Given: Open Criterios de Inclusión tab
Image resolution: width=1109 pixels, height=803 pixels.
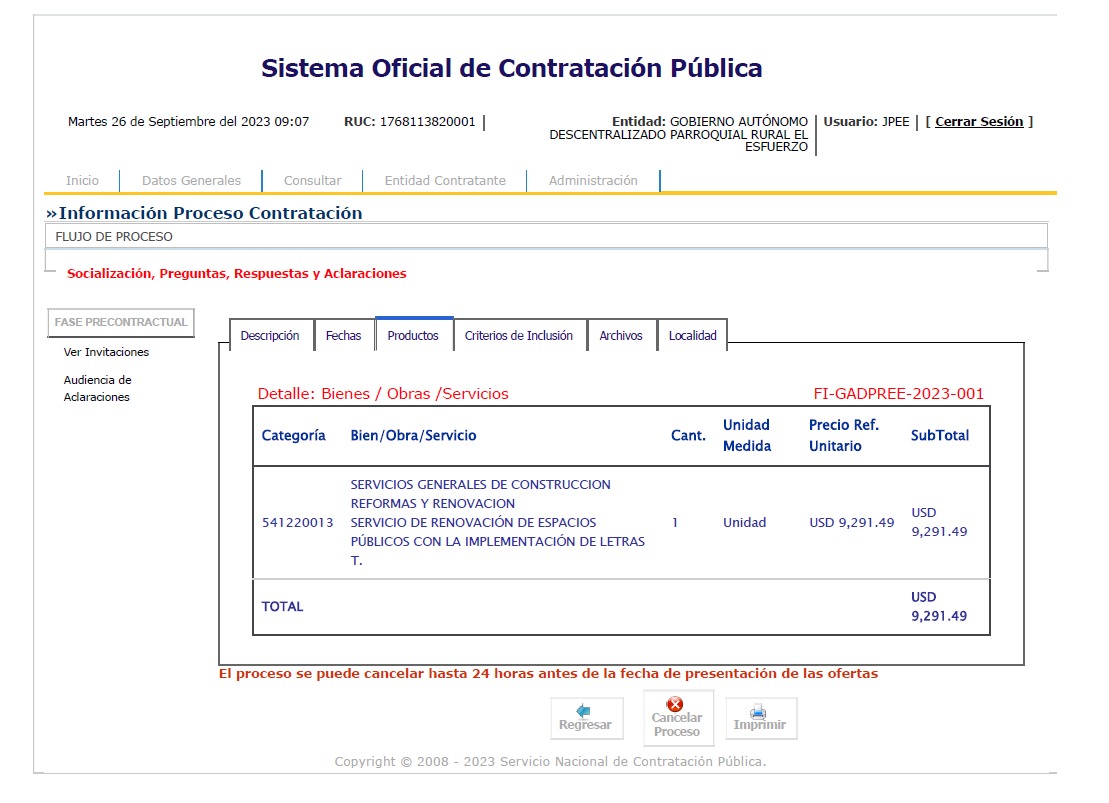Looking at the screenshot, I should [519, 336].
